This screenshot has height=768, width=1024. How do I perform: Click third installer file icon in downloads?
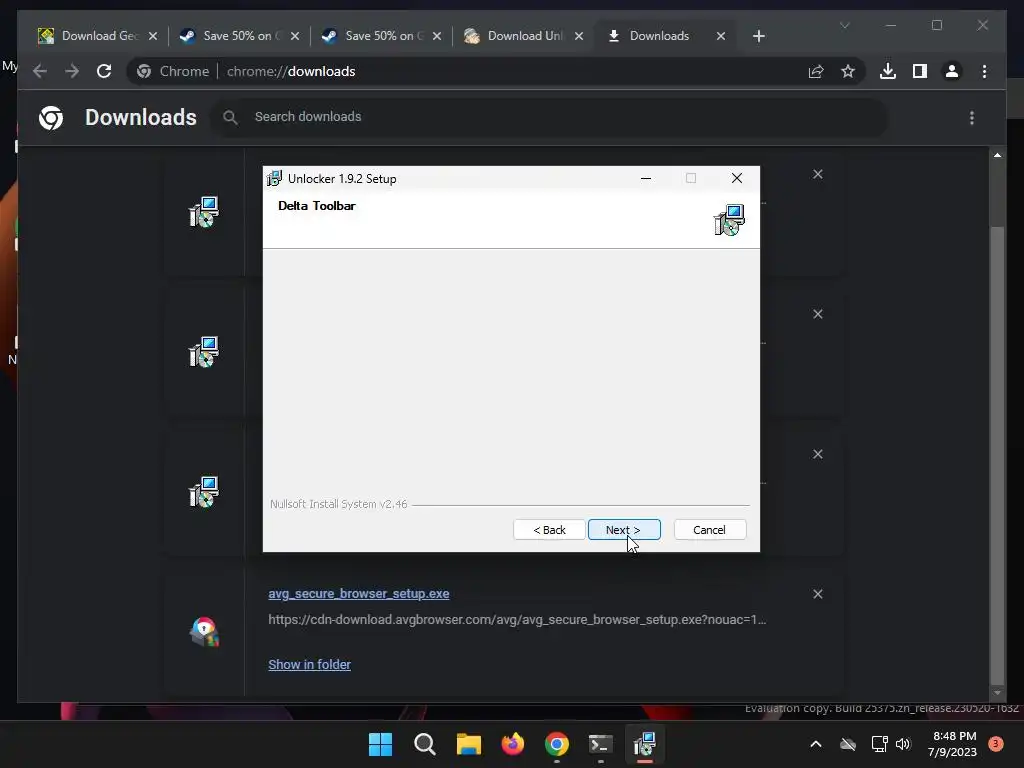coord(204,492)
